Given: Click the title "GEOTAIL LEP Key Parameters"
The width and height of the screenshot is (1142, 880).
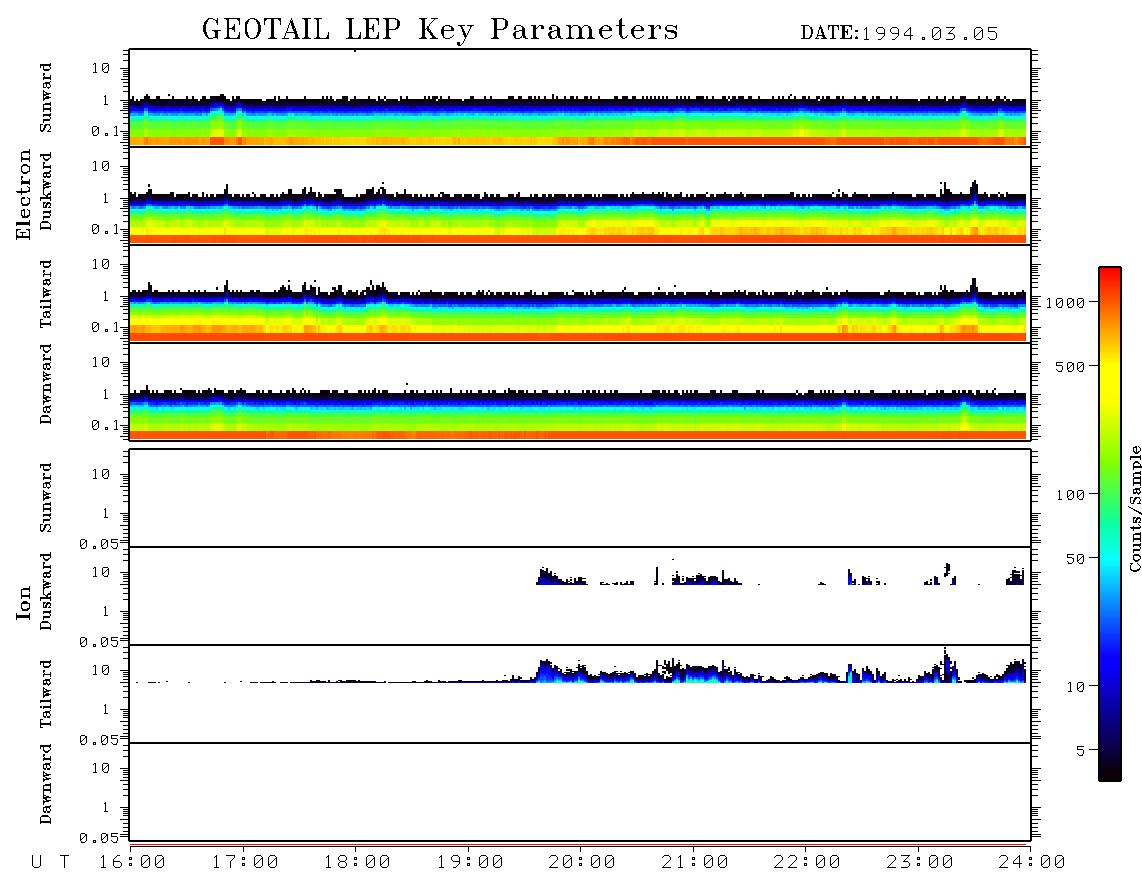Looking at the screenshot, I should [x=440, y=30].
